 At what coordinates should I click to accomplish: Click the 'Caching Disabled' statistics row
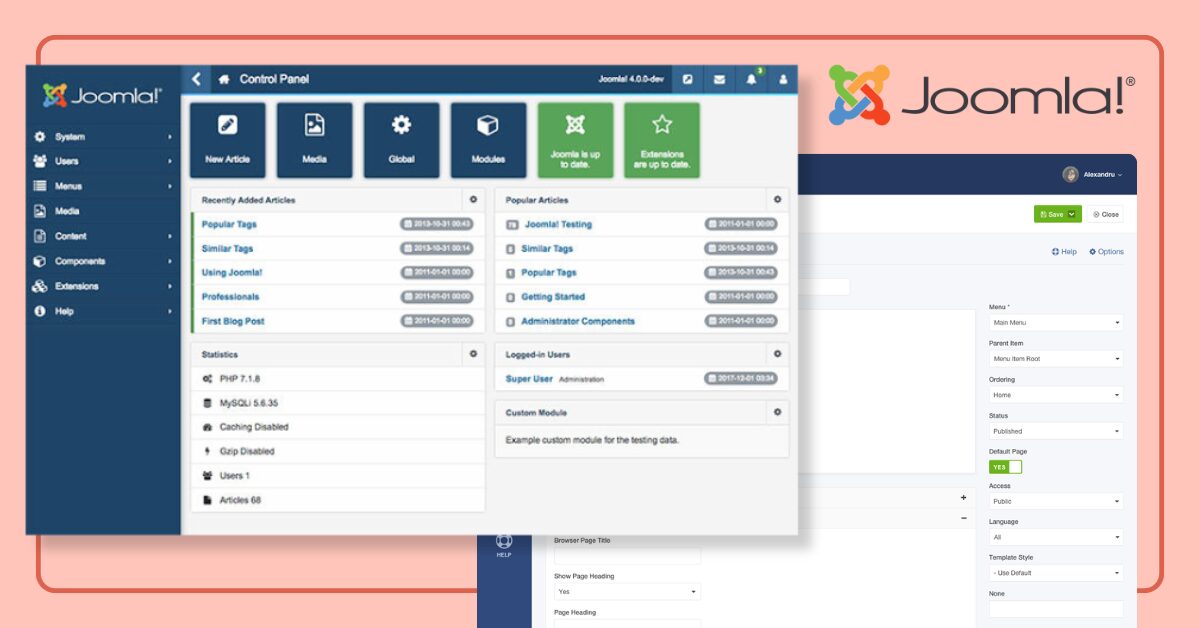pos(338,427)
